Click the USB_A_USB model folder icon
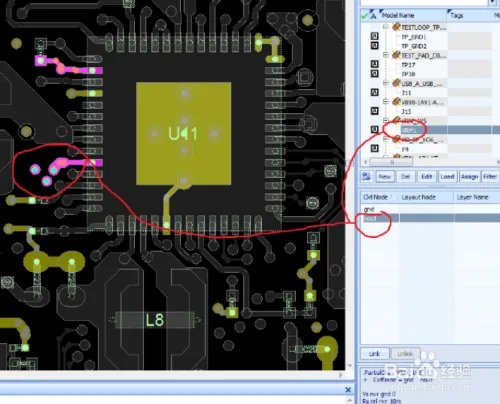Screen dimensions: 500x404 pos(396,83)
